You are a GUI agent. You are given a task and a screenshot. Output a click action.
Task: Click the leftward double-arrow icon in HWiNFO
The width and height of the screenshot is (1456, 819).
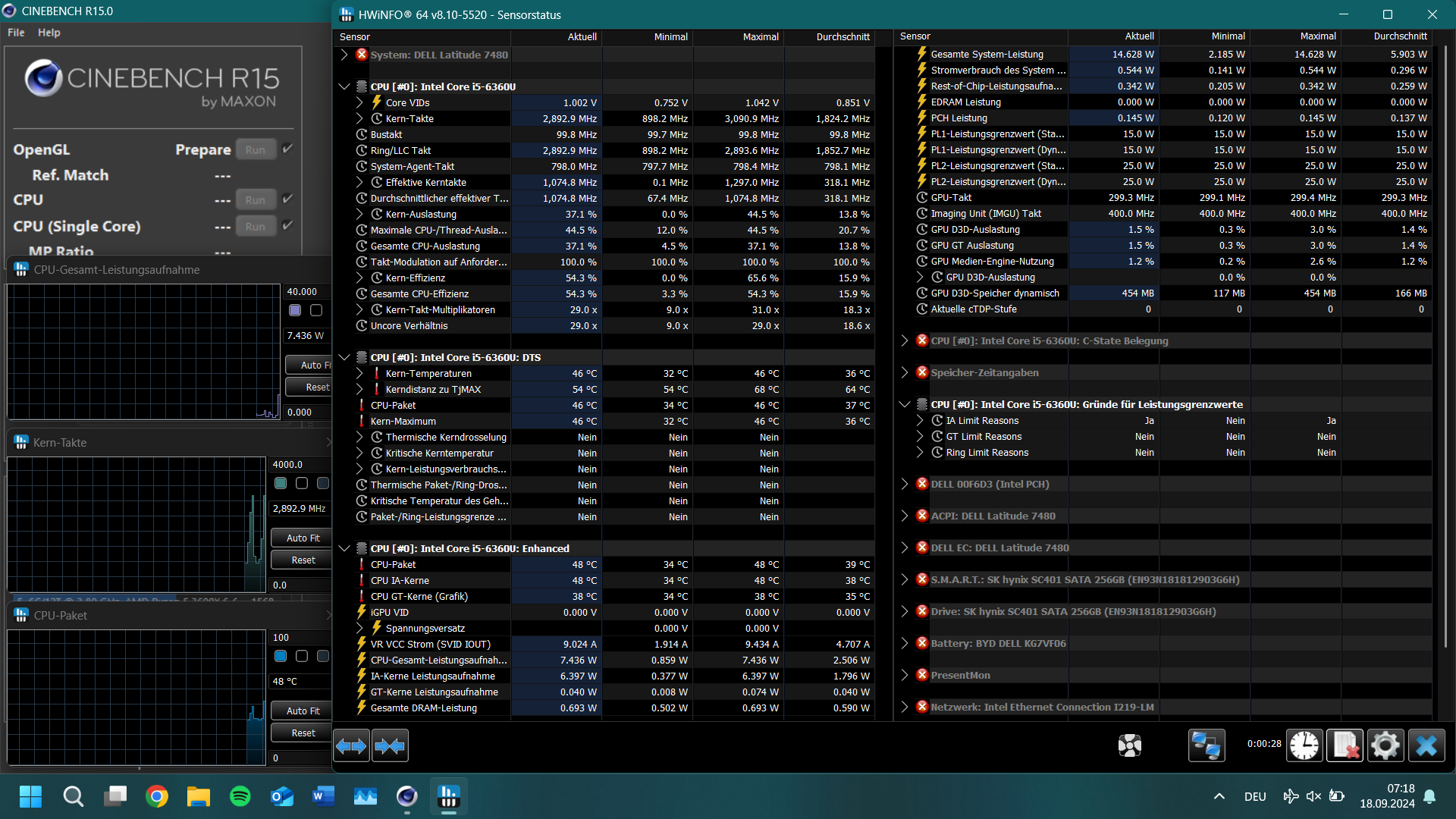tap(351, 745)
